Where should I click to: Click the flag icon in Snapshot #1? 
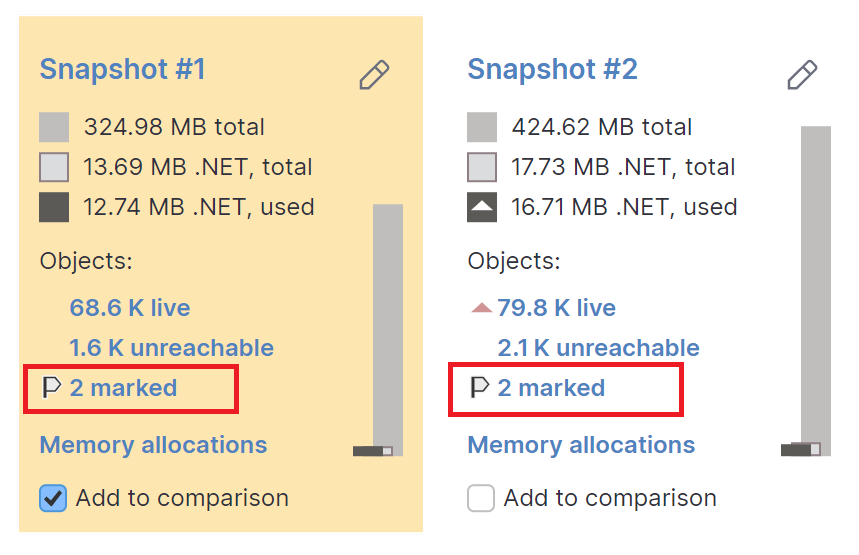point(52,388)
